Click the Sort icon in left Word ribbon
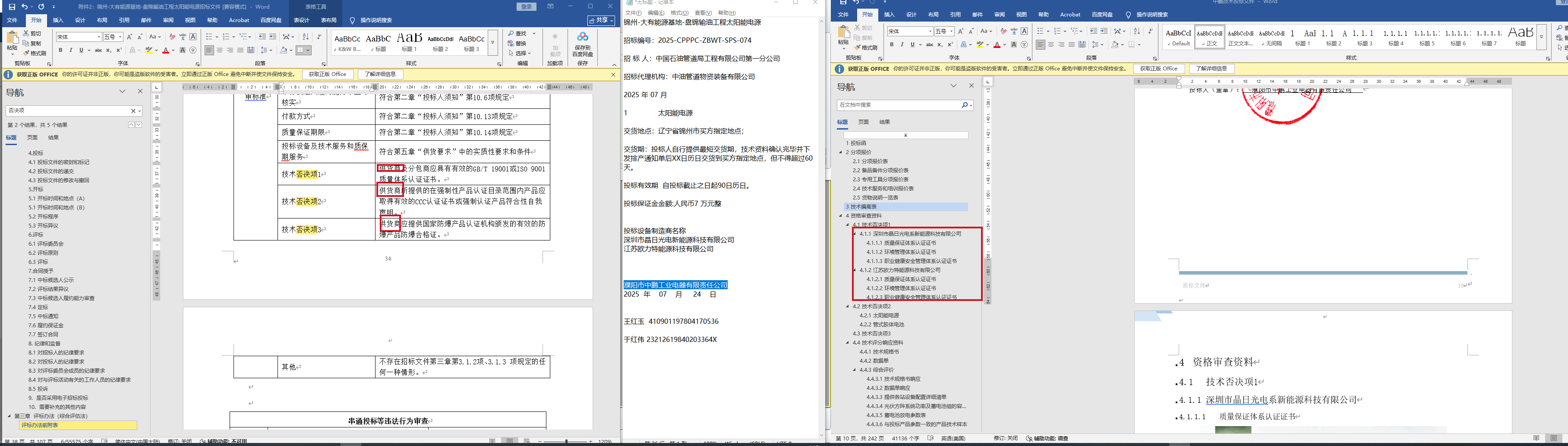This screenshot has height=446, width=1568. 306,37
